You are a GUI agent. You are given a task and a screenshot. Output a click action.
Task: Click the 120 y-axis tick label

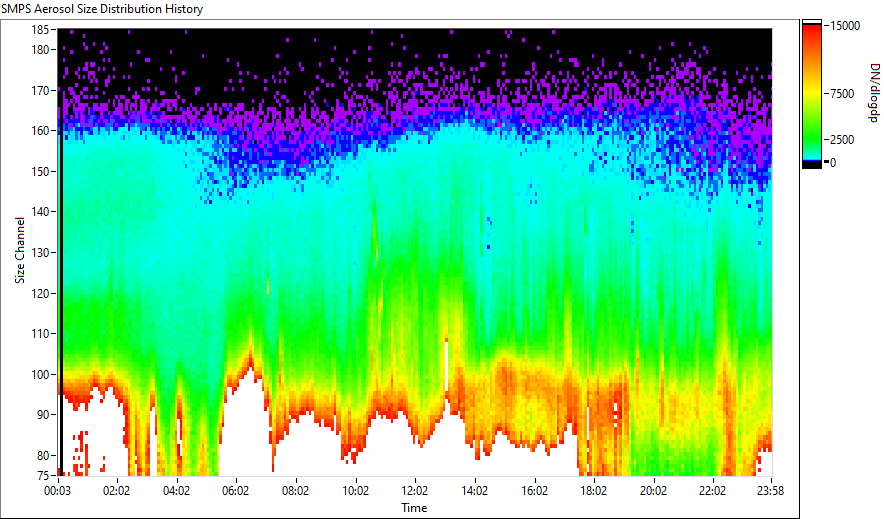(x=41, y=294)
